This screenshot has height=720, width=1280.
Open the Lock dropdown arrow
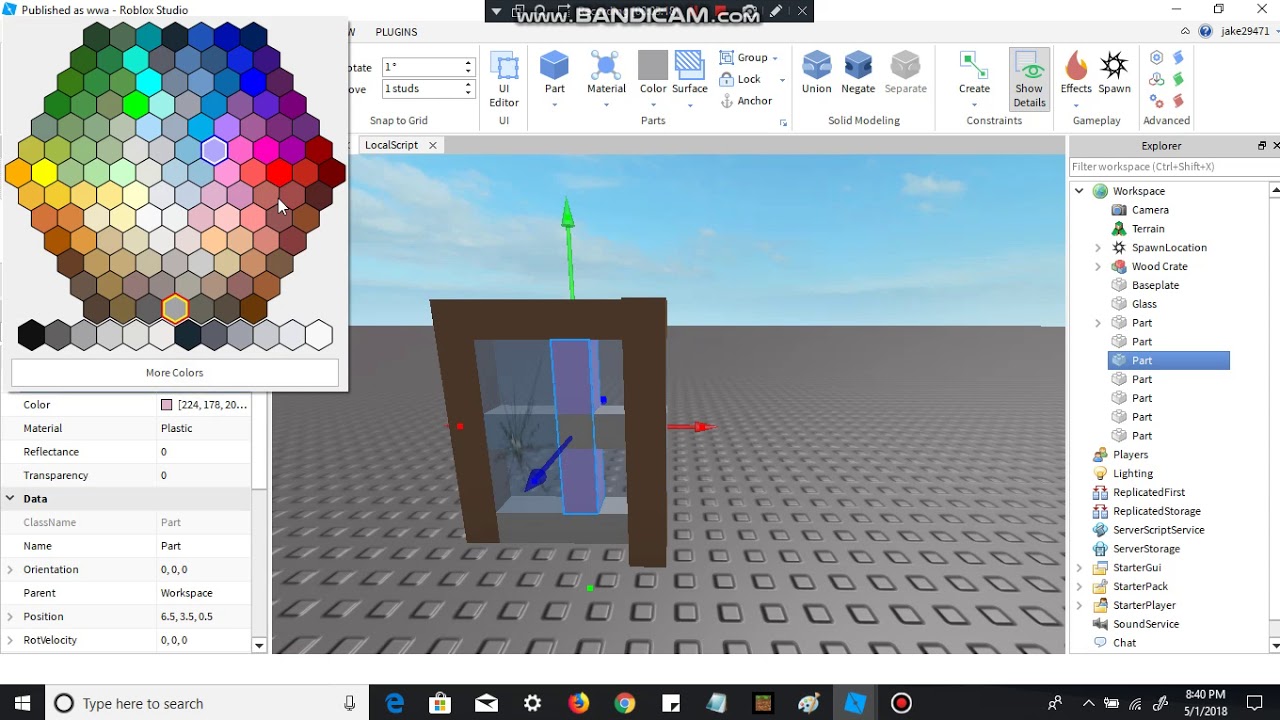(782, 80)
